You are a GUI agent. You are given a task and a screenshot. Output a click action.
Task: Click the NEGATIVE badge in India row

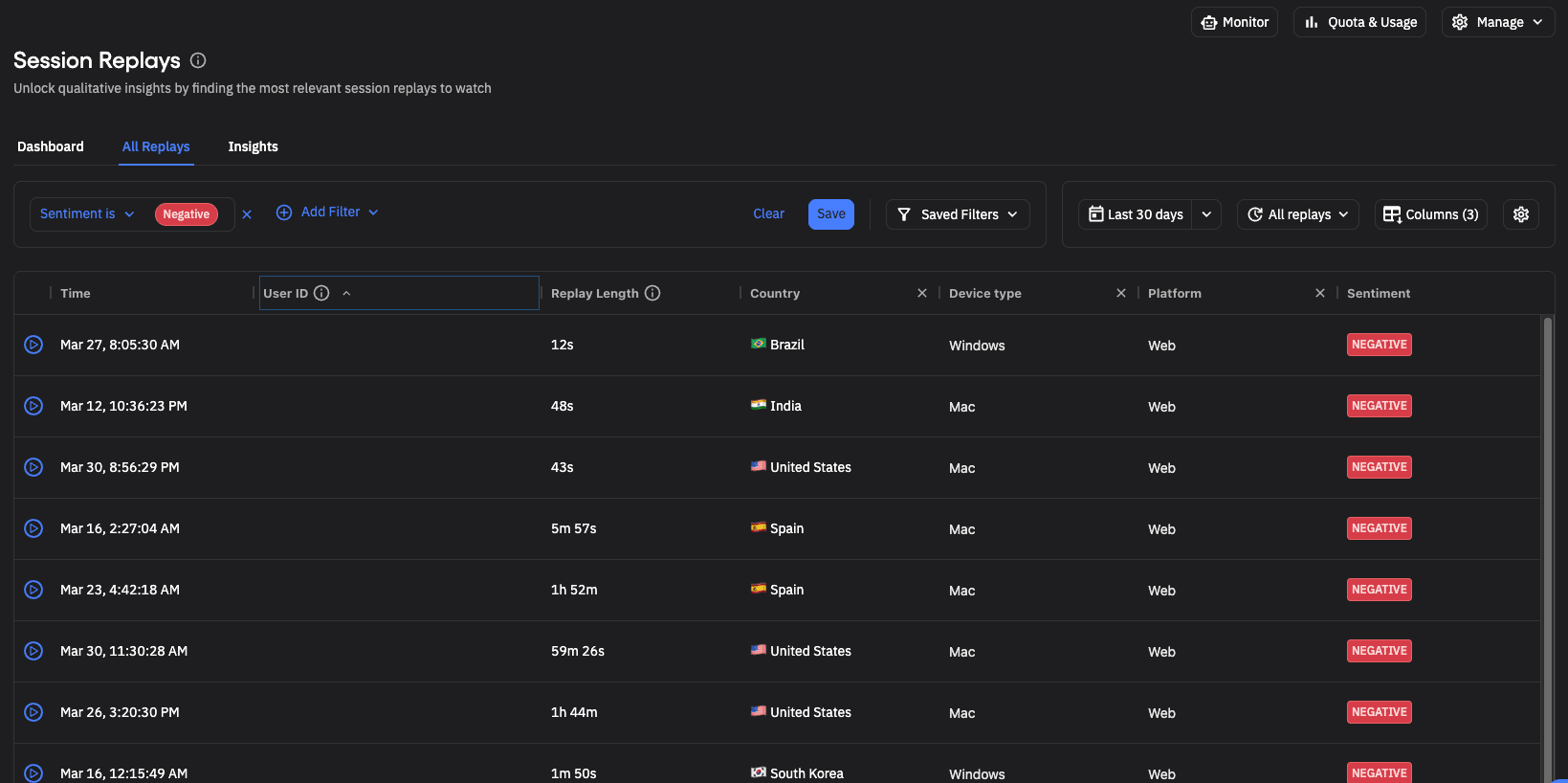pyautogui.click(x=1380, y=406)
